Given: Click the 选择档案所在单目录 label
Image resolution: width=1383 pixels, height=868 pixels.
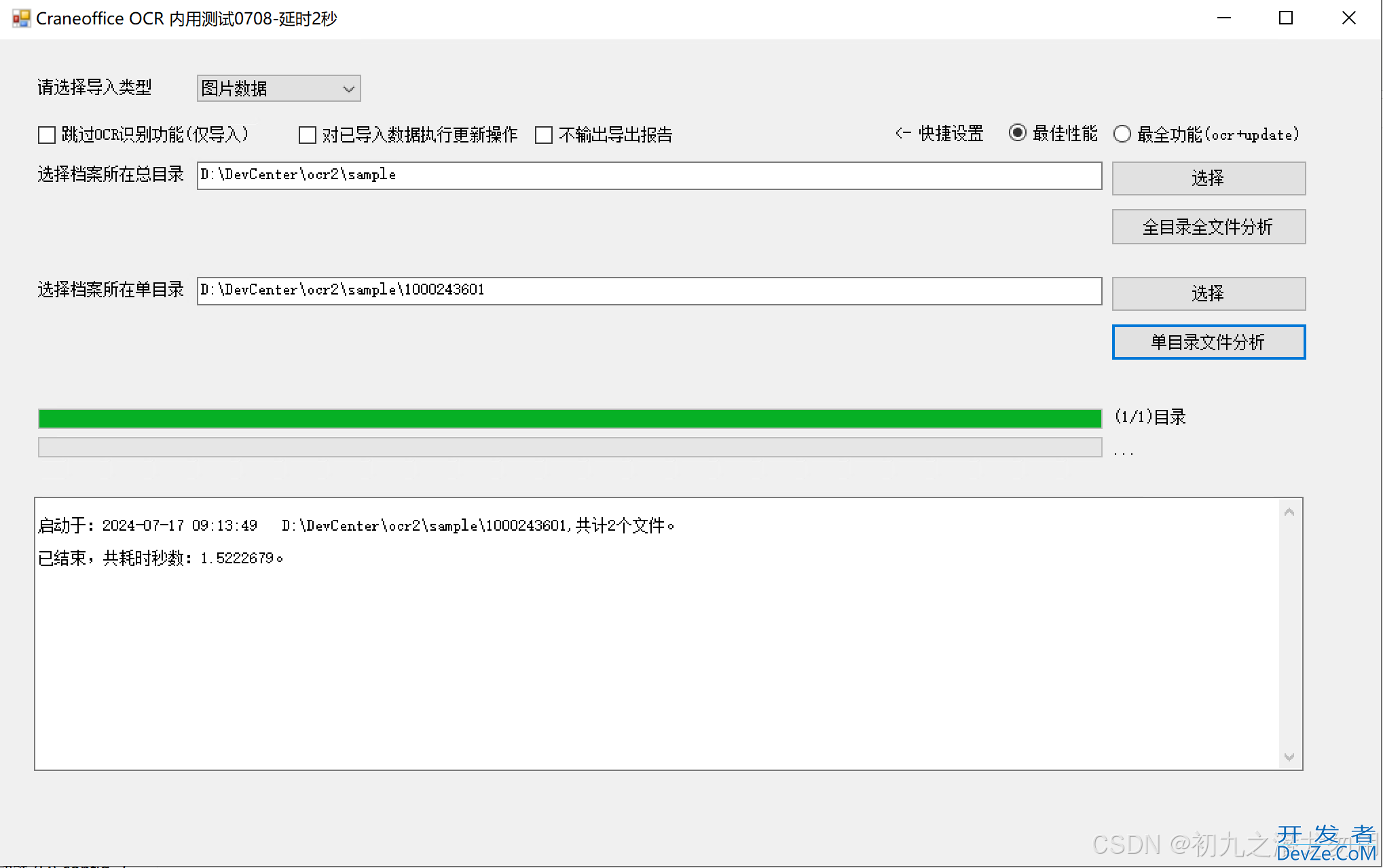Looking at the screenshot, I should click(x=111, y=290).
